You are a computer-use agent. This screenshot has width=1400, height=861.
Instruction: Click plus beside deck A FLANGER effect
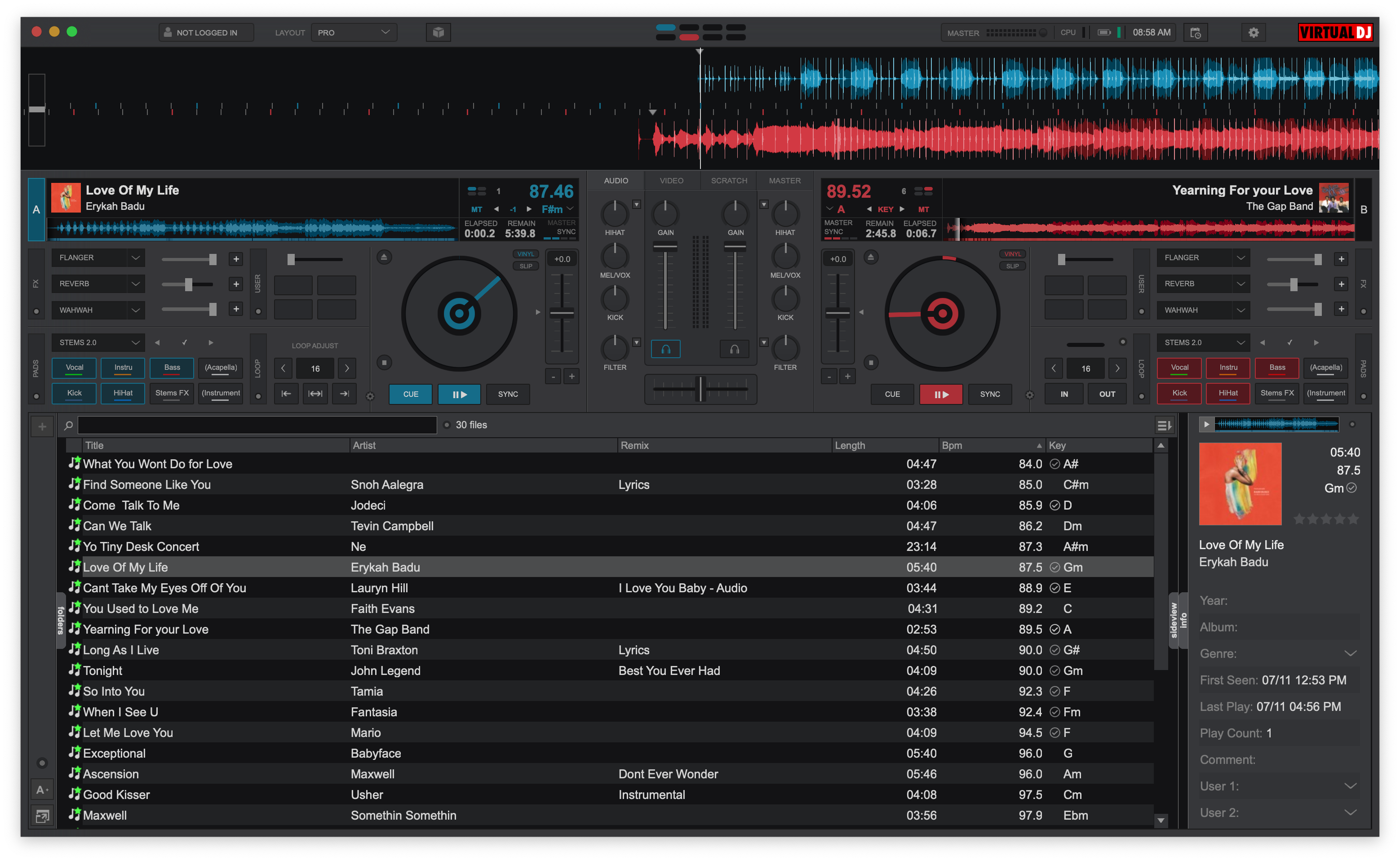[236, 259]
